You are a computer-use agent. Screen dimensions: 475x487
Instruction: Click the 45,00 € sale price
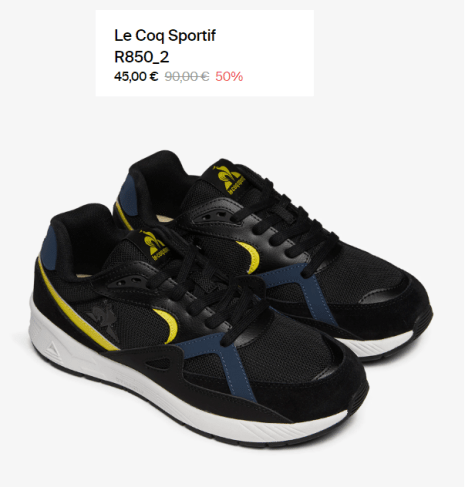coord(136,77)
